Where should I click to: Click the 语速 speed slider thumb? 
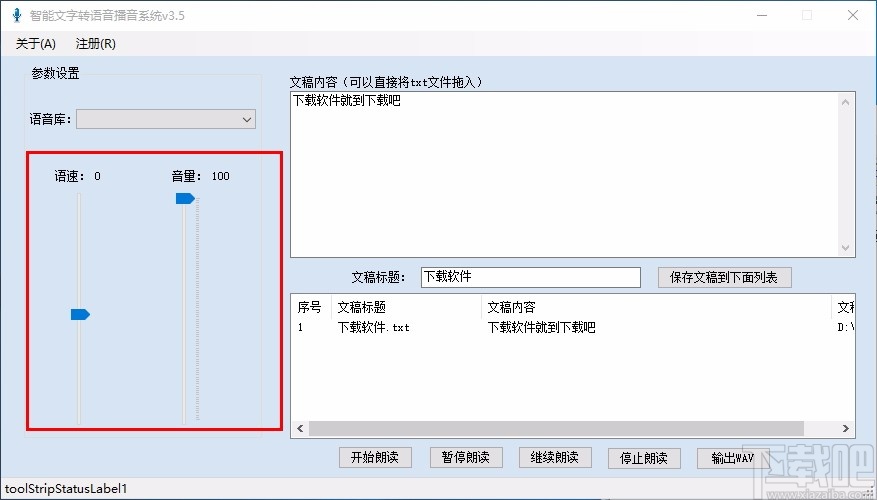(x=80, y=314)
